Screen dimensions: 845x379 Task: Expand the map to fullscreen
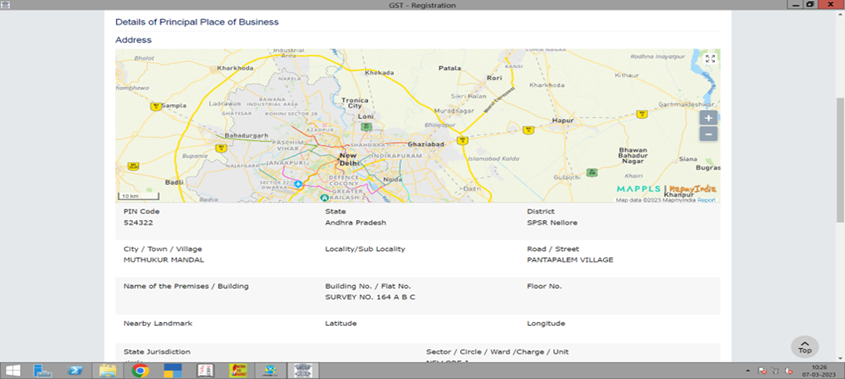click(x=710, y=59)
